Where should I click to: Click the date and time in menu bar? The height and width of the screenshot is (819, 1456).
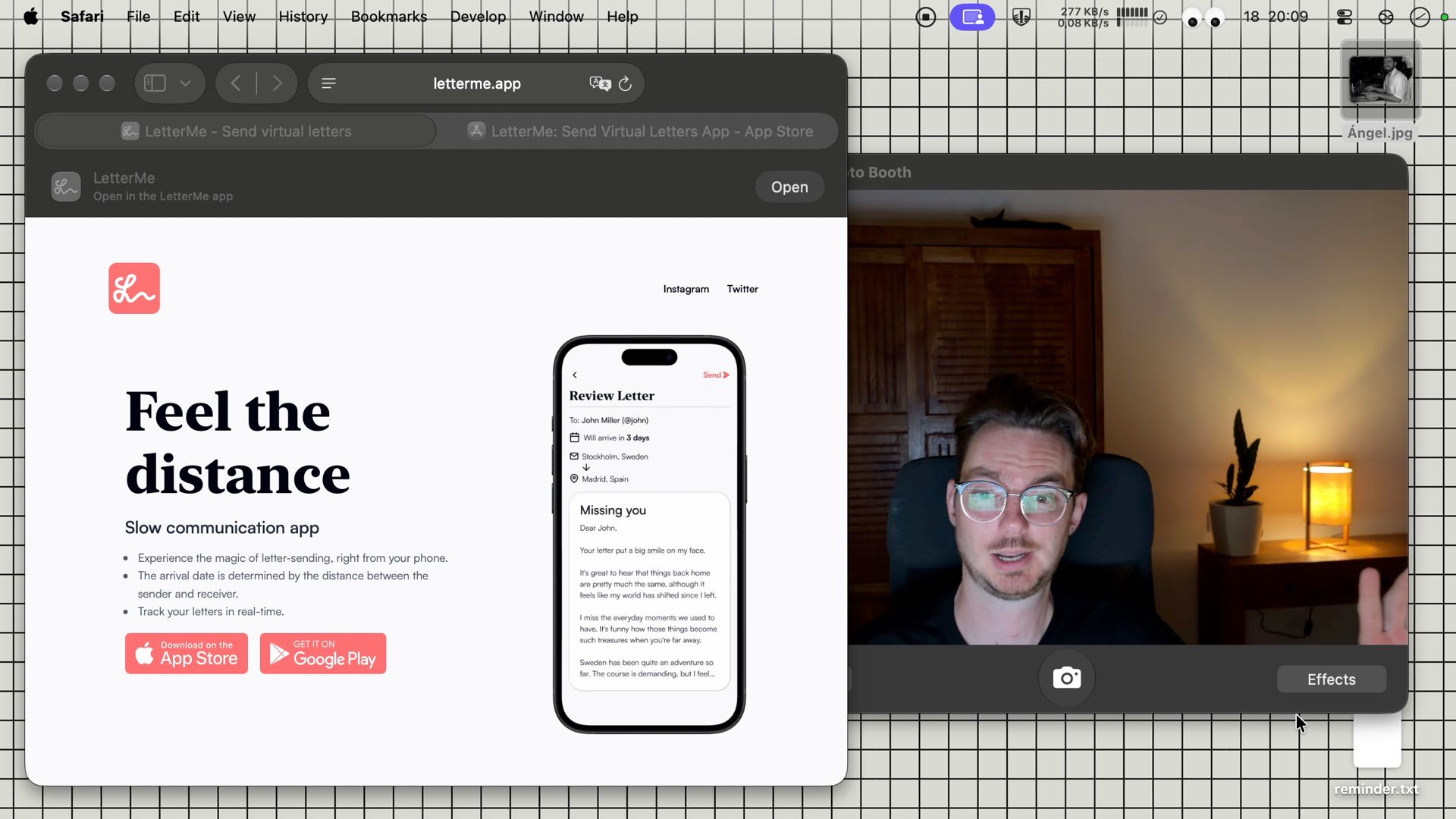tap(1276, 17)
